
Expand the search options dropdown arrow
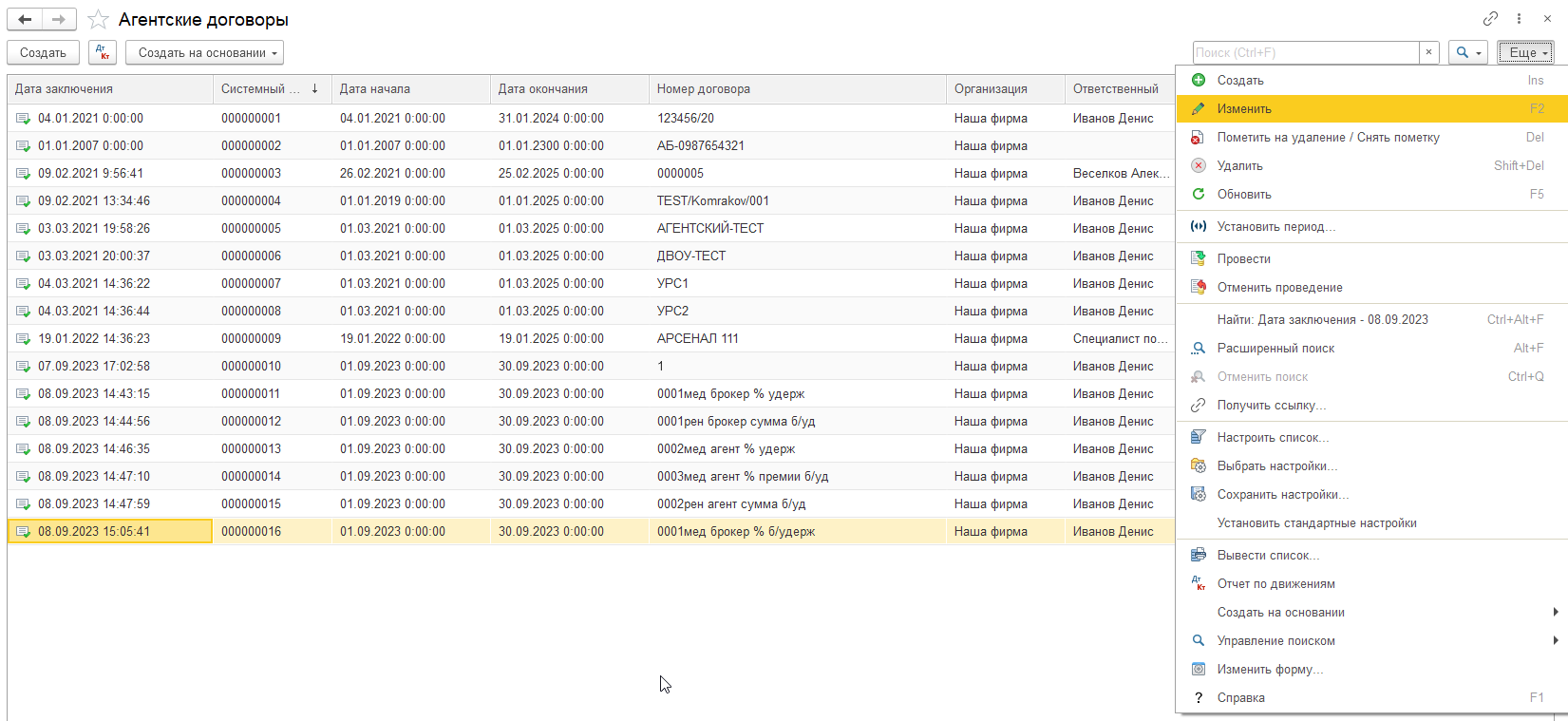(1480, 52)
